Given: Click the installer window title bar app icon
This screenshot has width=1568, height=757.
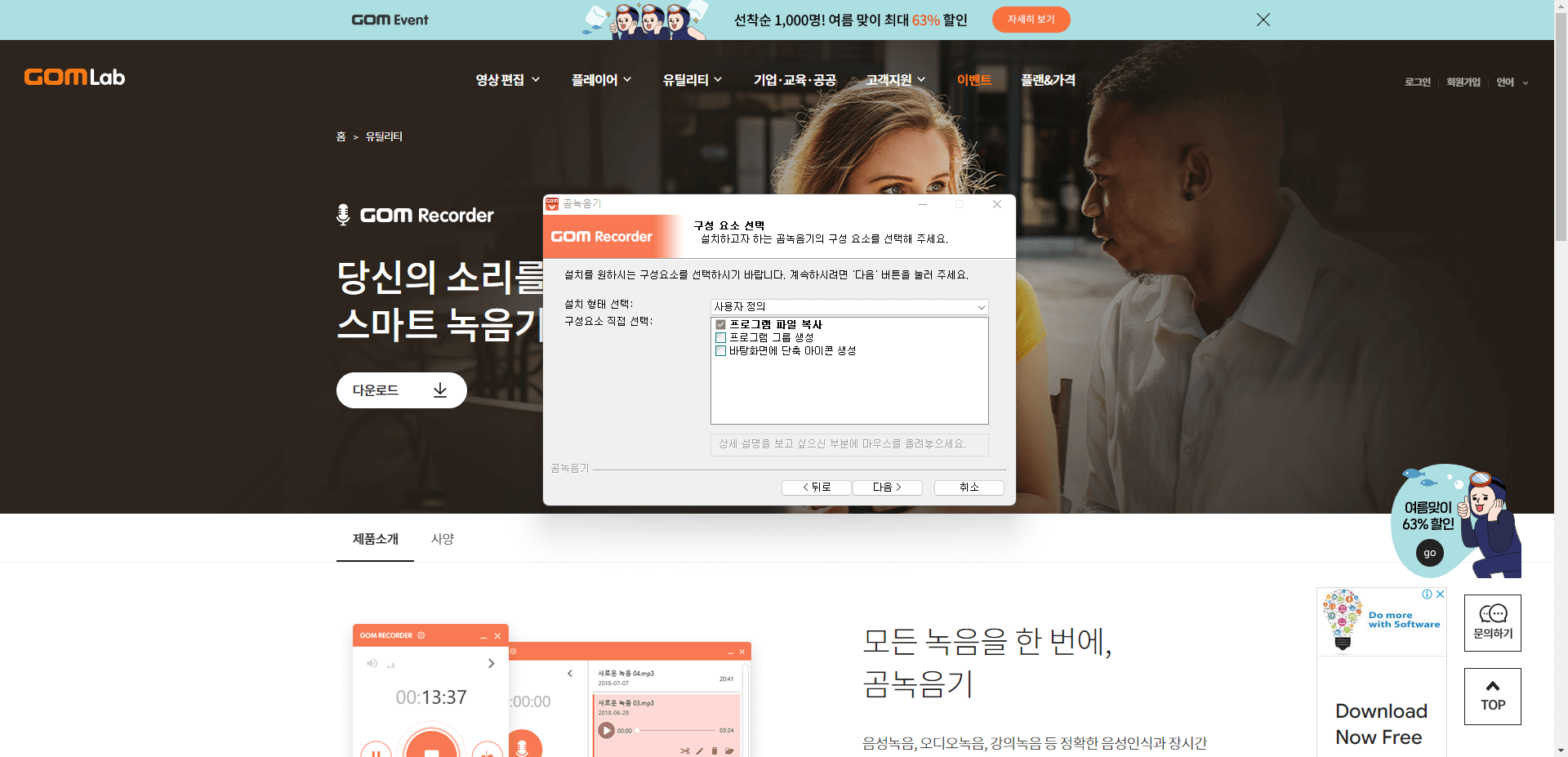Looking at the screenshot, I should pos(552,203).
